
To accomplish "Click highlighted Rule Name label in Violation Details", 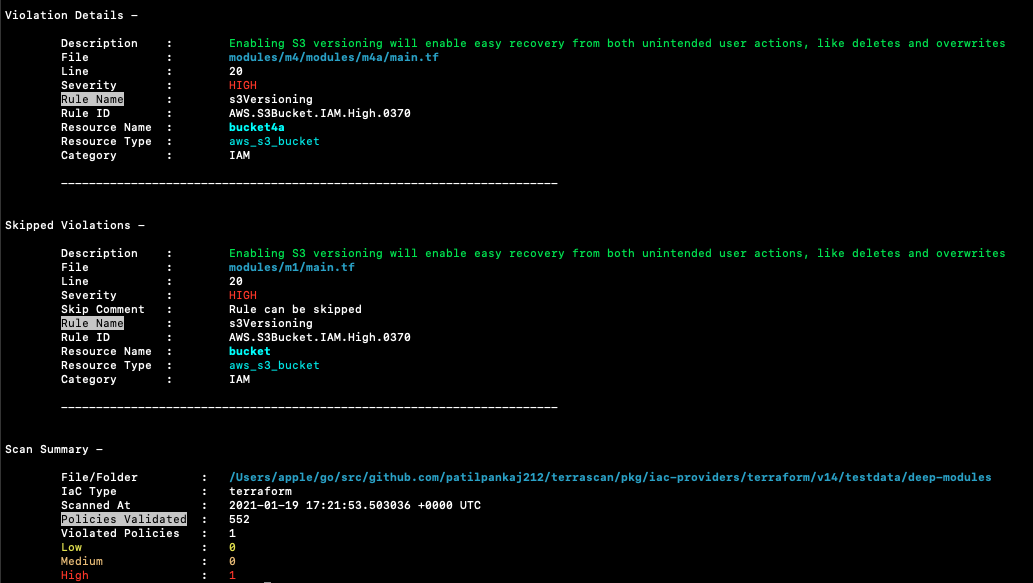I will pyautogui.click(x=92, y=99).
